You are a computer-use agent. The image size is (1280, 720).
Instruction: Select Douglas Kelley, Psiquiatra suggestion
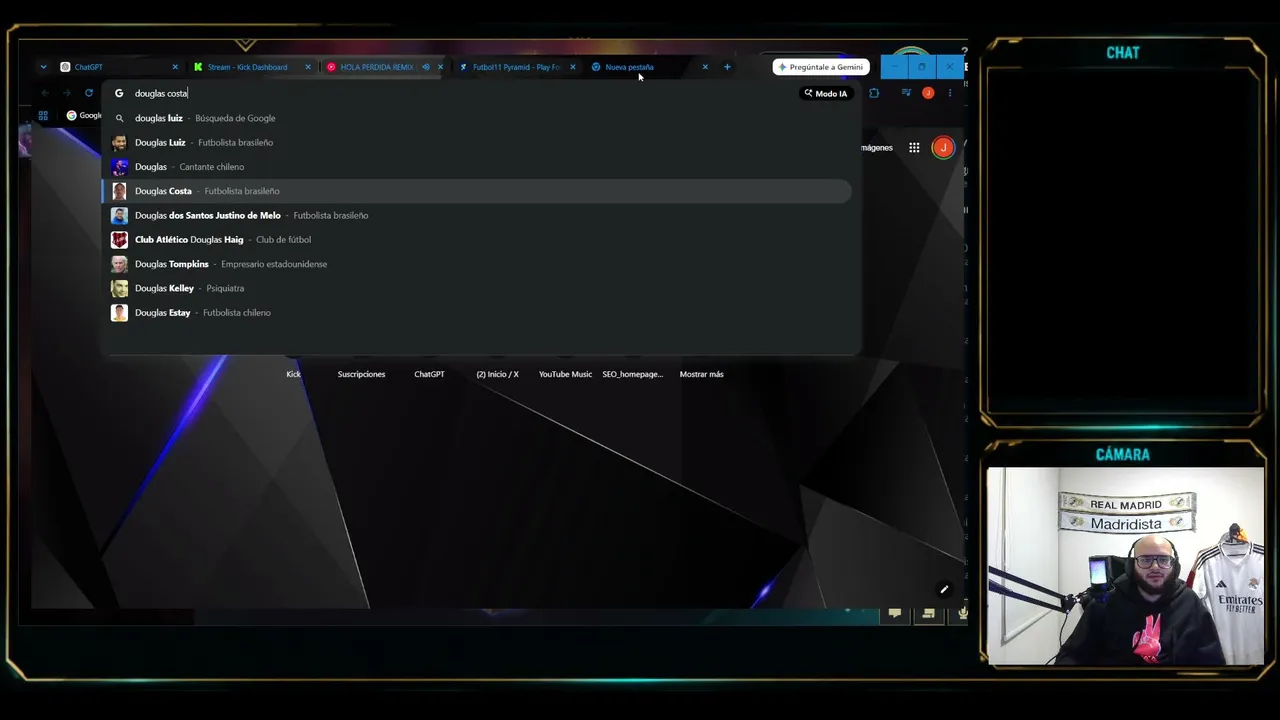[477, 288]
